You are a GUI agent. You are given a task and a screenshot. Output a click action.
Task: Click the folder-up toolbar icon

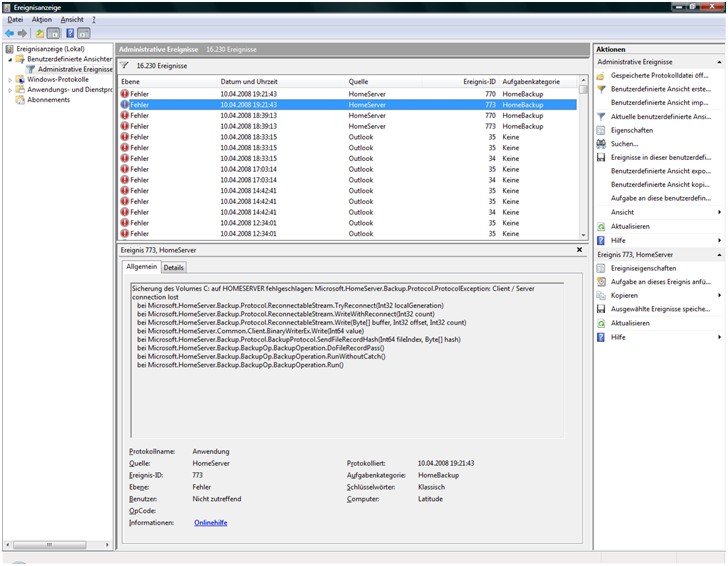click(40, 33)
